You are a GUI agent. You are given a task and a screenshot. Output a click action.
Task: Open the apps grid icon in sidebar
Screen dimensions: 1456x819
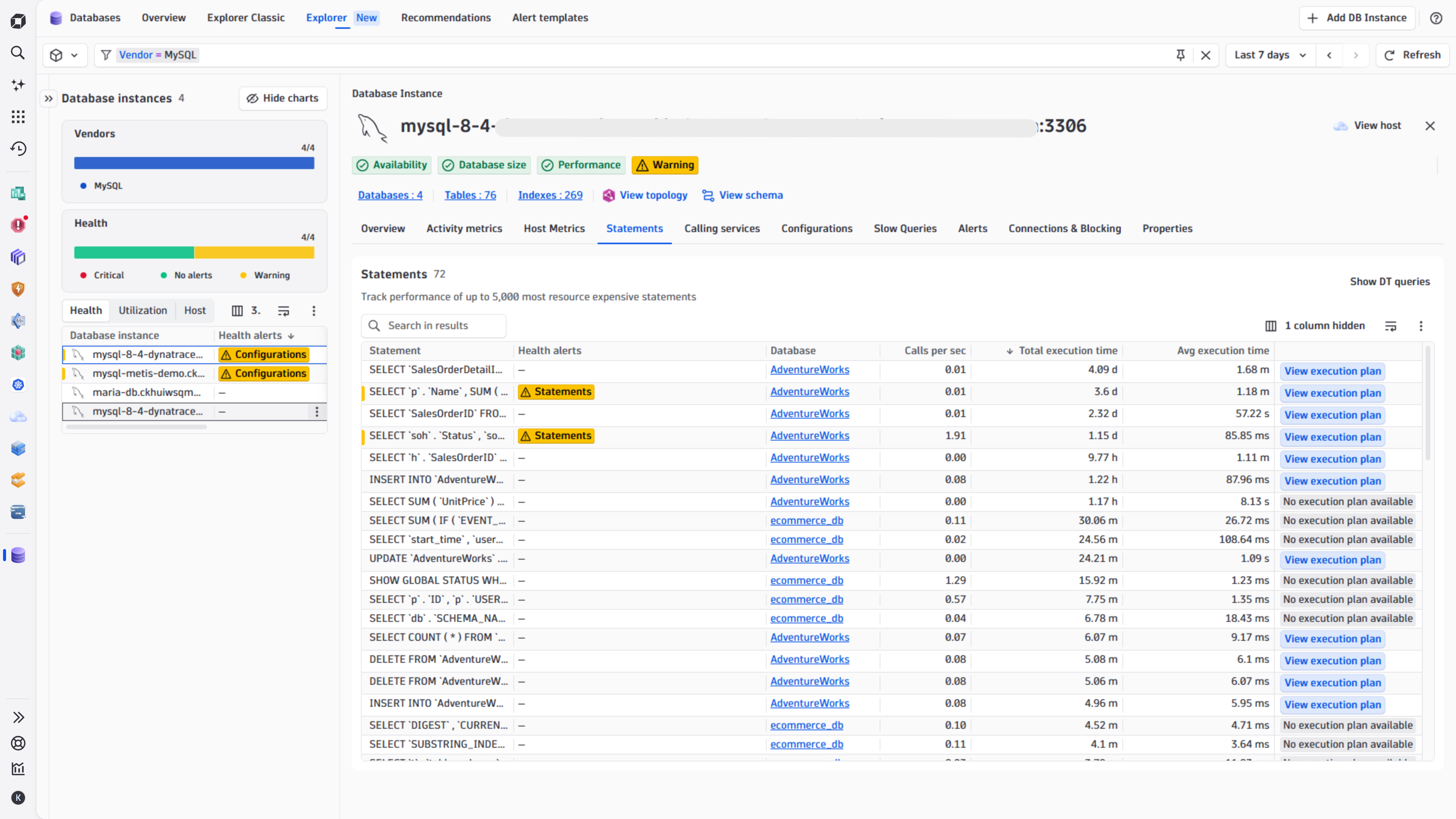[18, 117]
